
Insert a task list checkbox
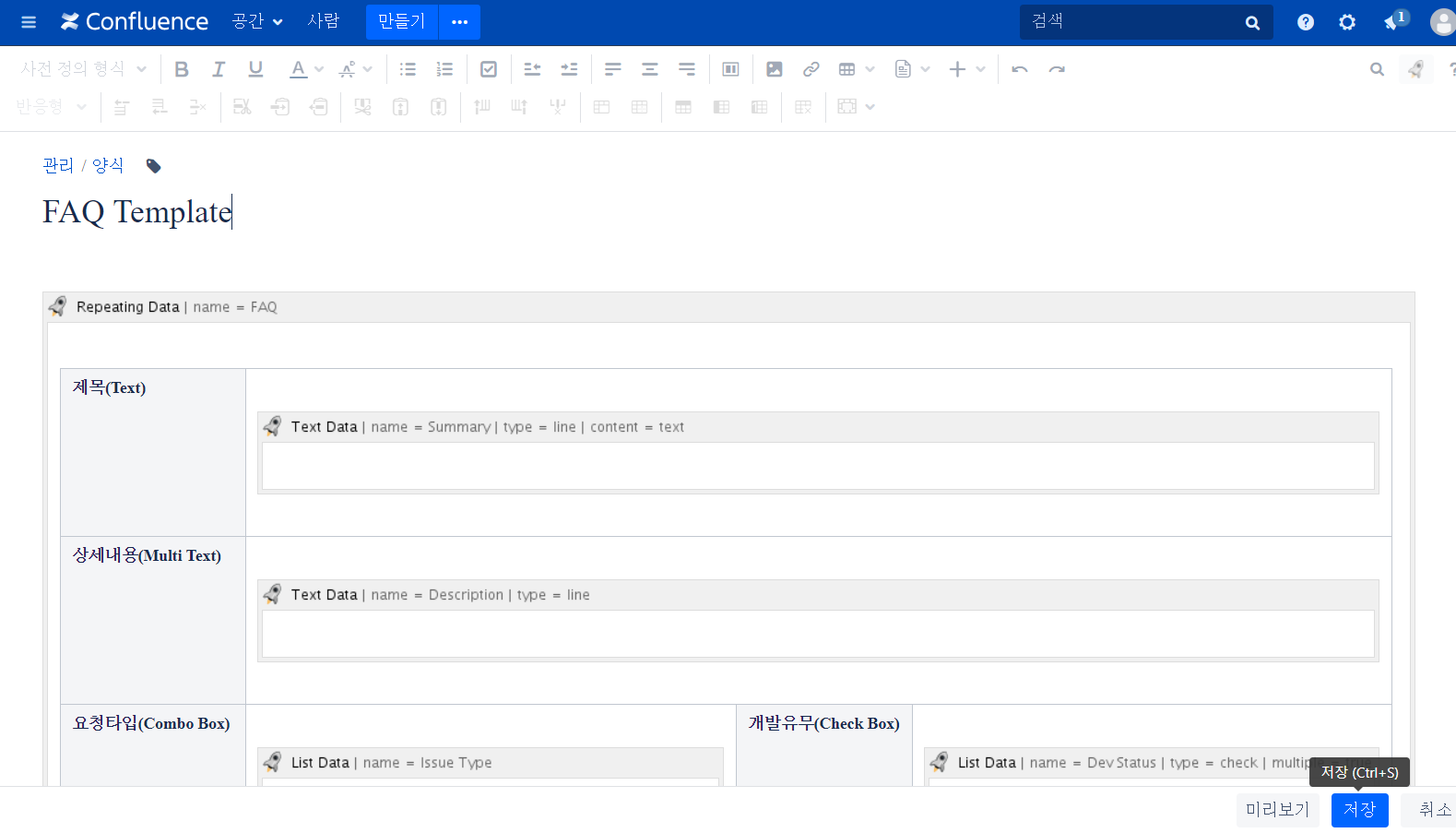[x=489, y=69]
